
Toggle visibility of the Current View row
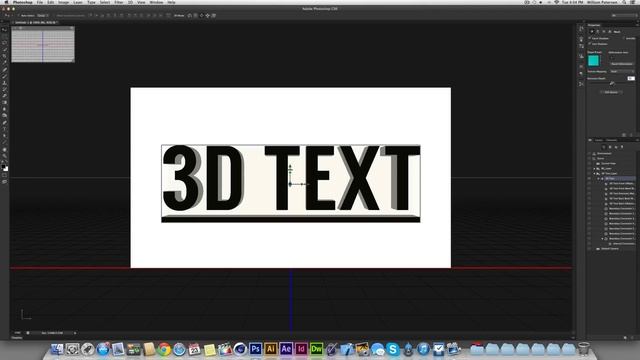pyautogui.click(x=589, y=164)
